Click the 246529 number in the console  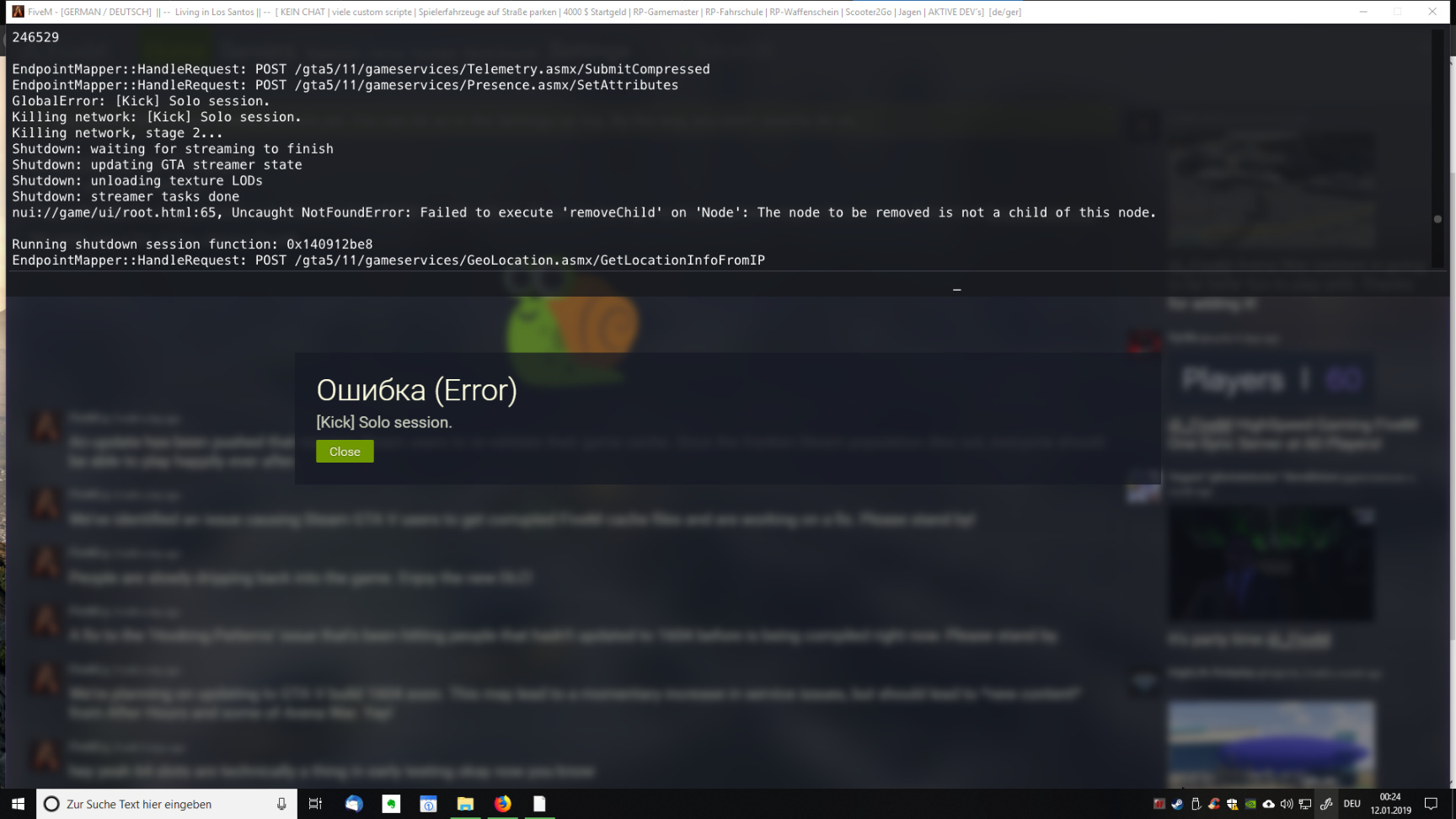coord(35,37)
